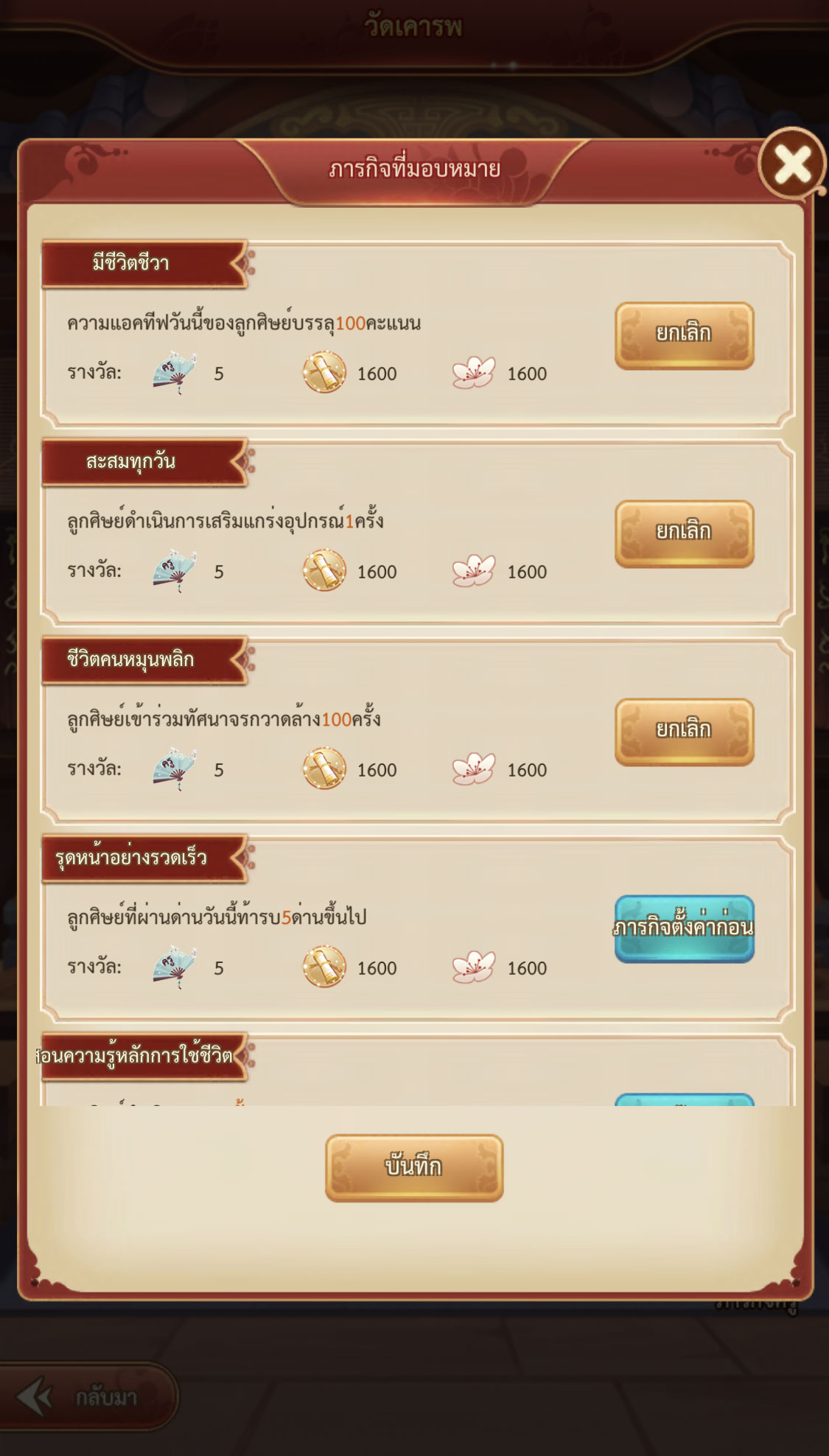This screenshot has height=1456, width=829.
Task: Close the ภารกิจที่มอบหมาย dialog with X
Action: 793,164
